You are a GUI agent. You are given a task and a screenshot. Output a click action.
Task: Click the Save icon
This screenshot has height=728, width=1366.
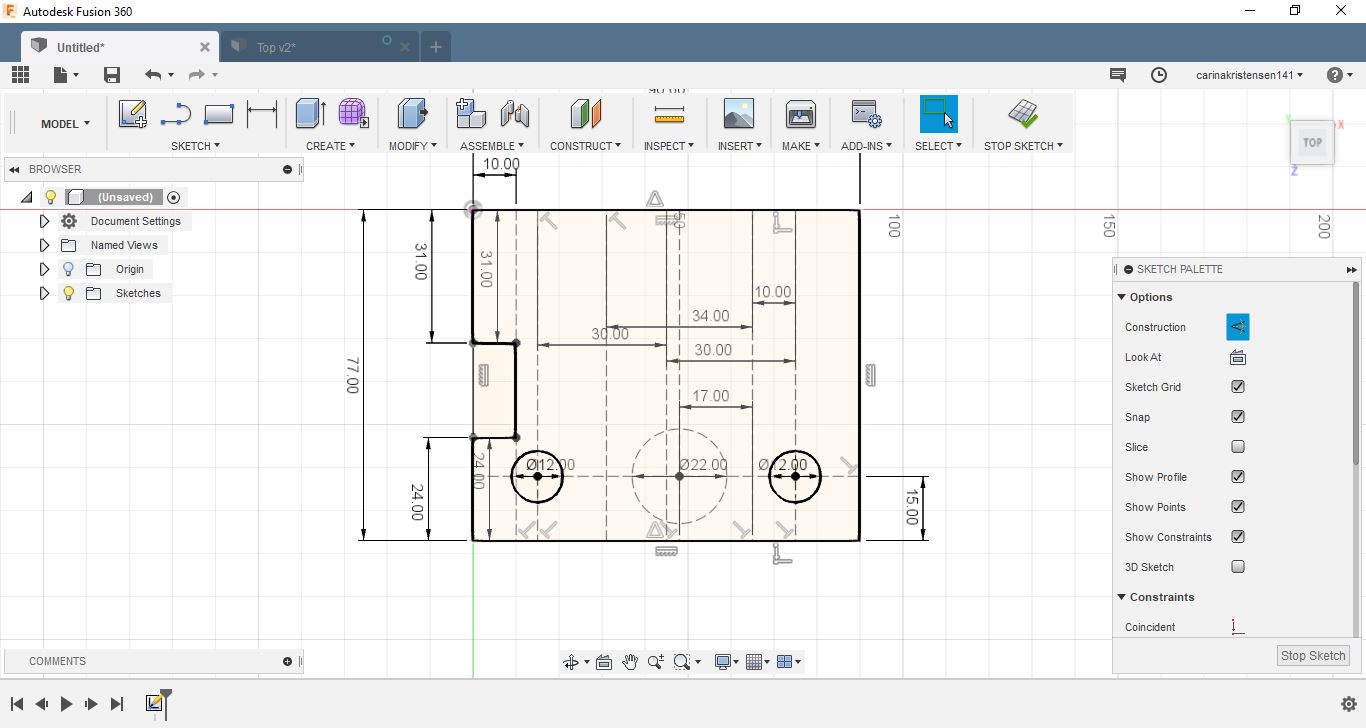pos(112,75)
